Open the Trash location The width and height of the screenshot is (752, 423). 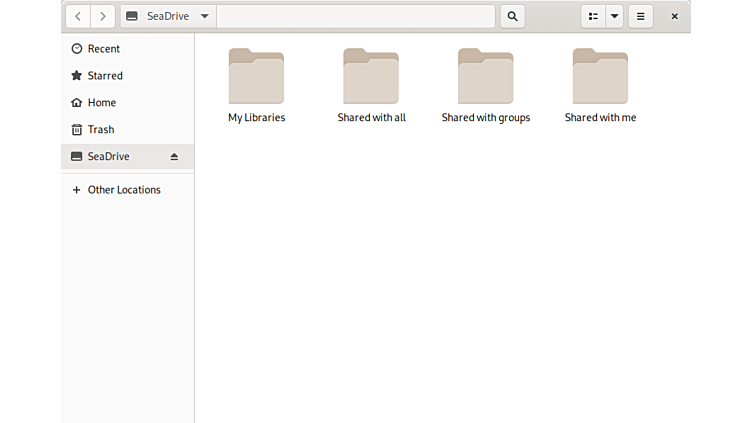(100, 130)
